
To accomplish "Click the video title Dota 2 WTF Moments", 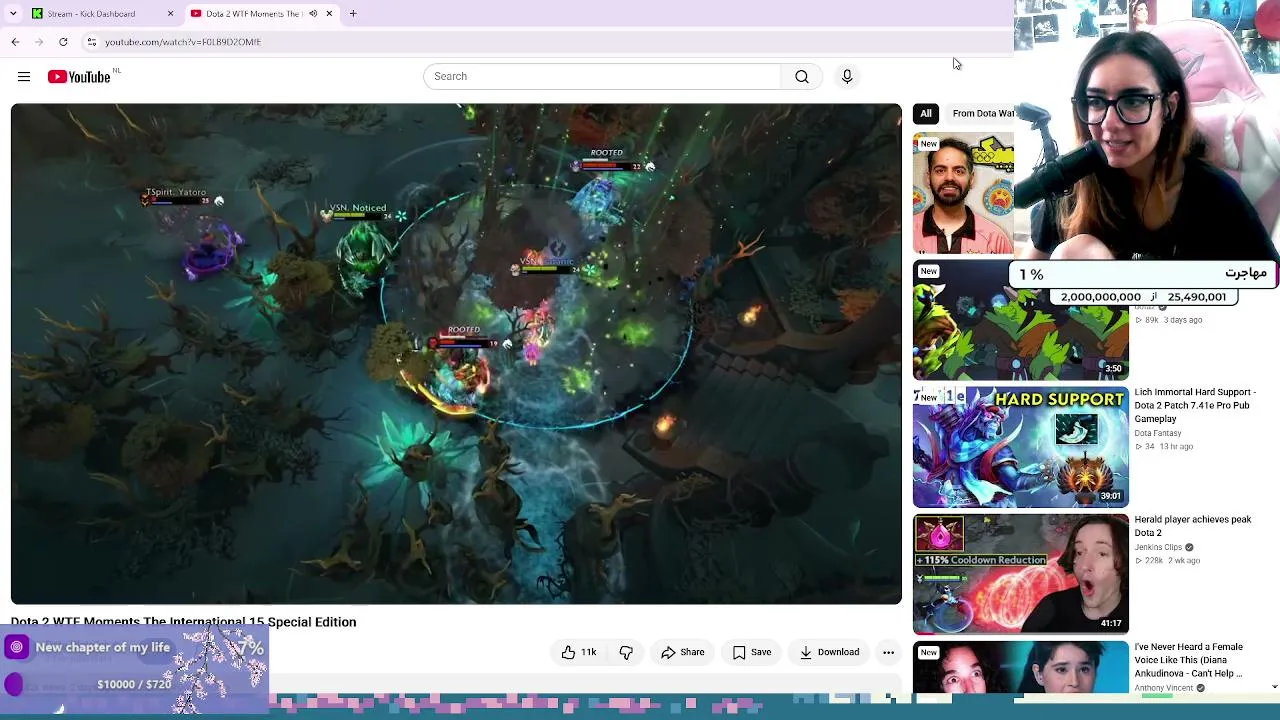I will pyautogui.click(x=183, y=622).
